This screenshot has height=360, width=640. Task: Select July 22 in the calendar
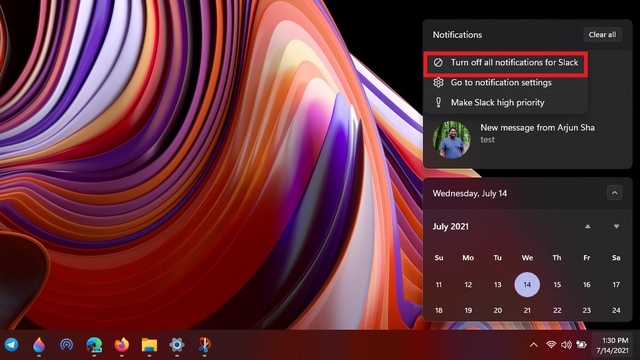557,310
